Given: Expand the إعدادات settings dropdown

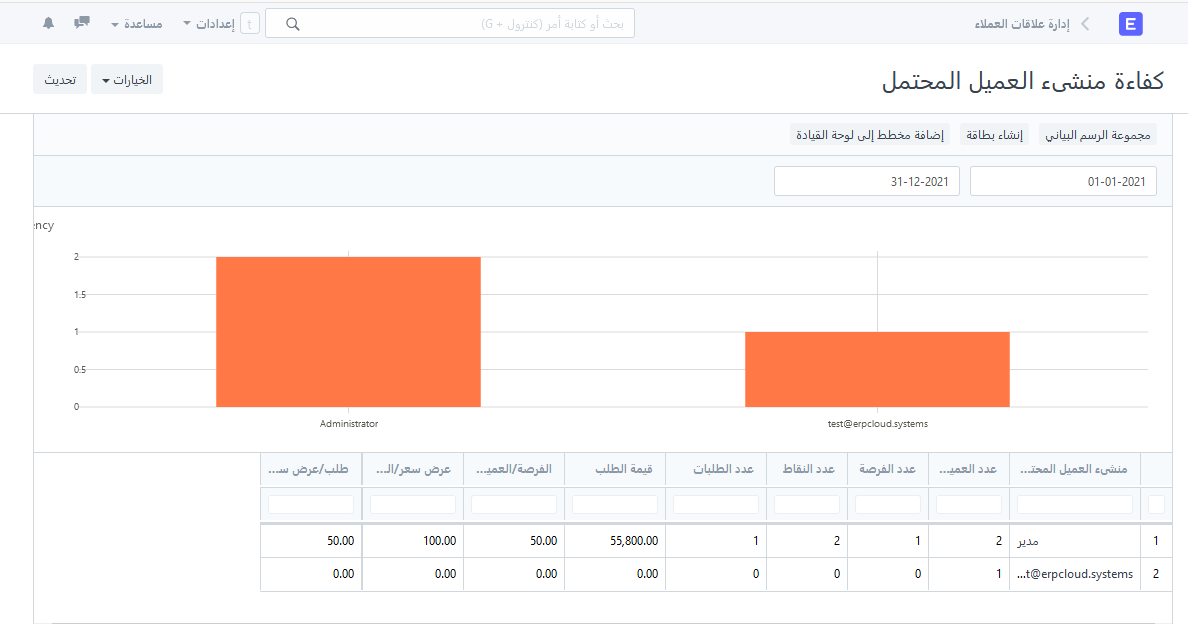Looking at the screenshot, I should 209,24.
